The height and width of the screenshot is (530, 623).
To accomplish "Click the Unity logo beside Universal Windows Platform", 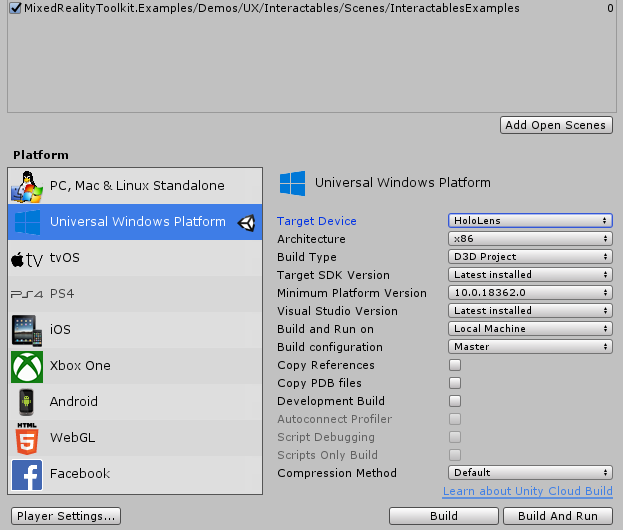I will [x=246, y=222].
